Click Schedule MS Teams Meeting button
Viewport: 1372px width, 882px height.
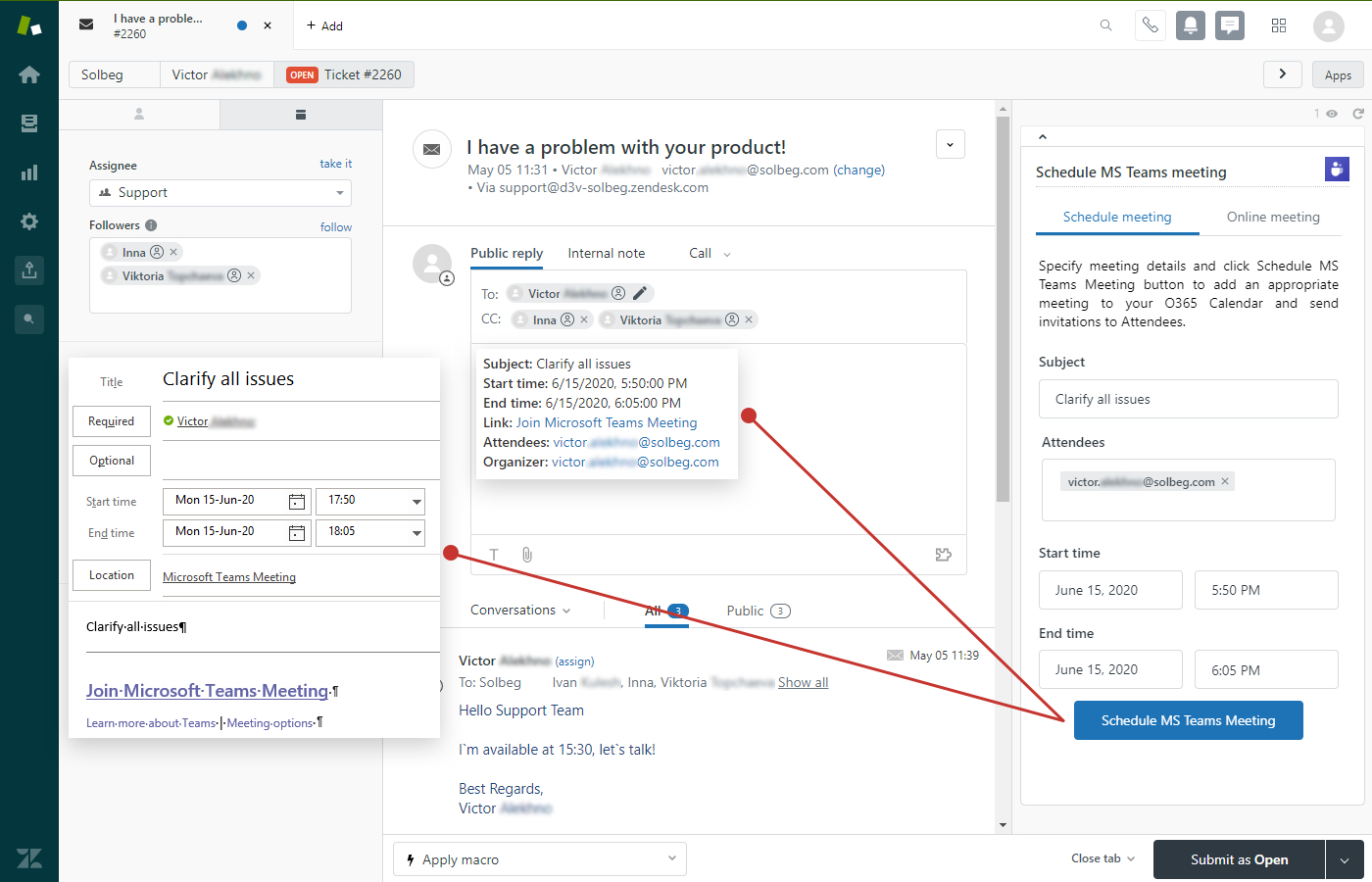coord(1189,720)
